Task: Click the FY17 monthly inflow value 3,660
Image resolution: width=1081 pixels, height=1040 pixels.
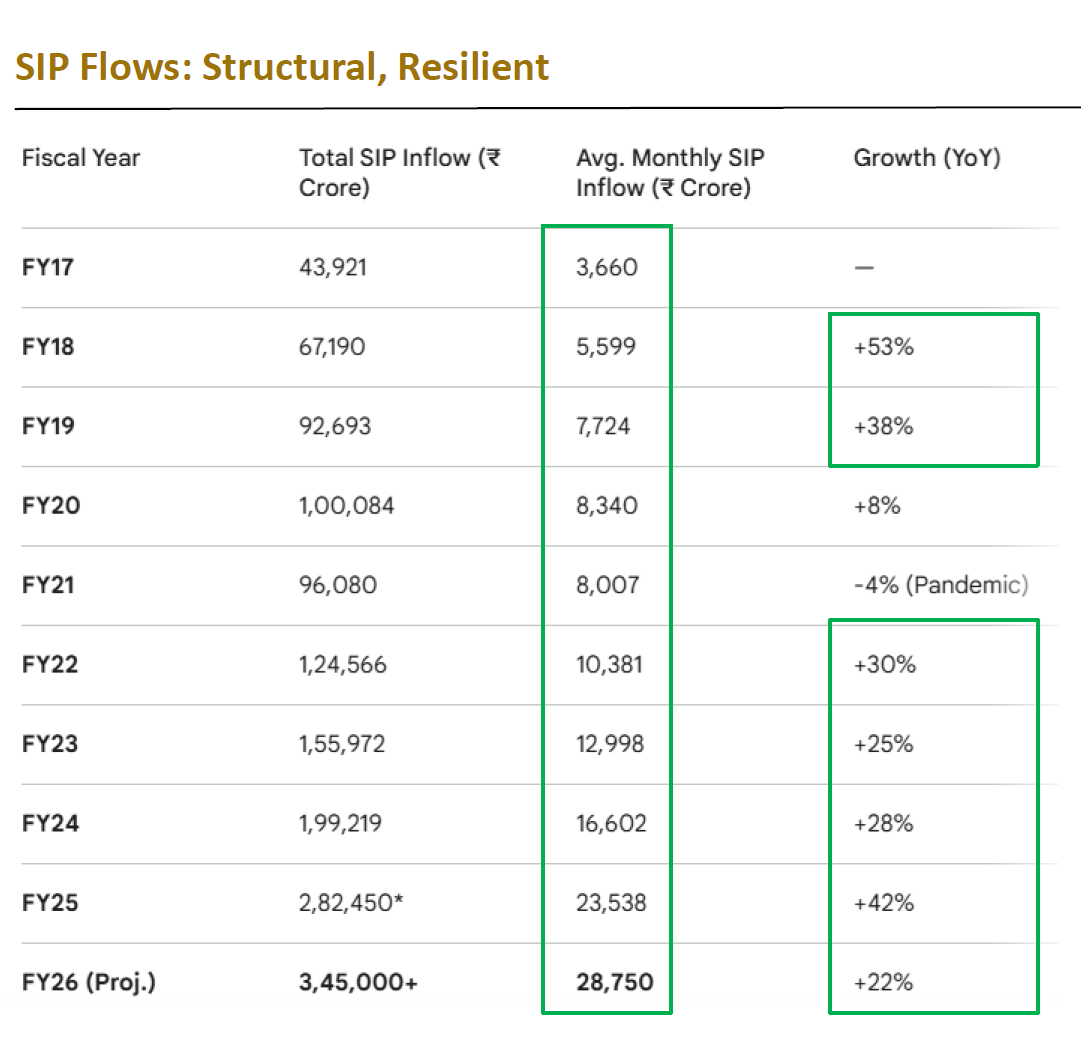Action: click(x=607, y=267)
